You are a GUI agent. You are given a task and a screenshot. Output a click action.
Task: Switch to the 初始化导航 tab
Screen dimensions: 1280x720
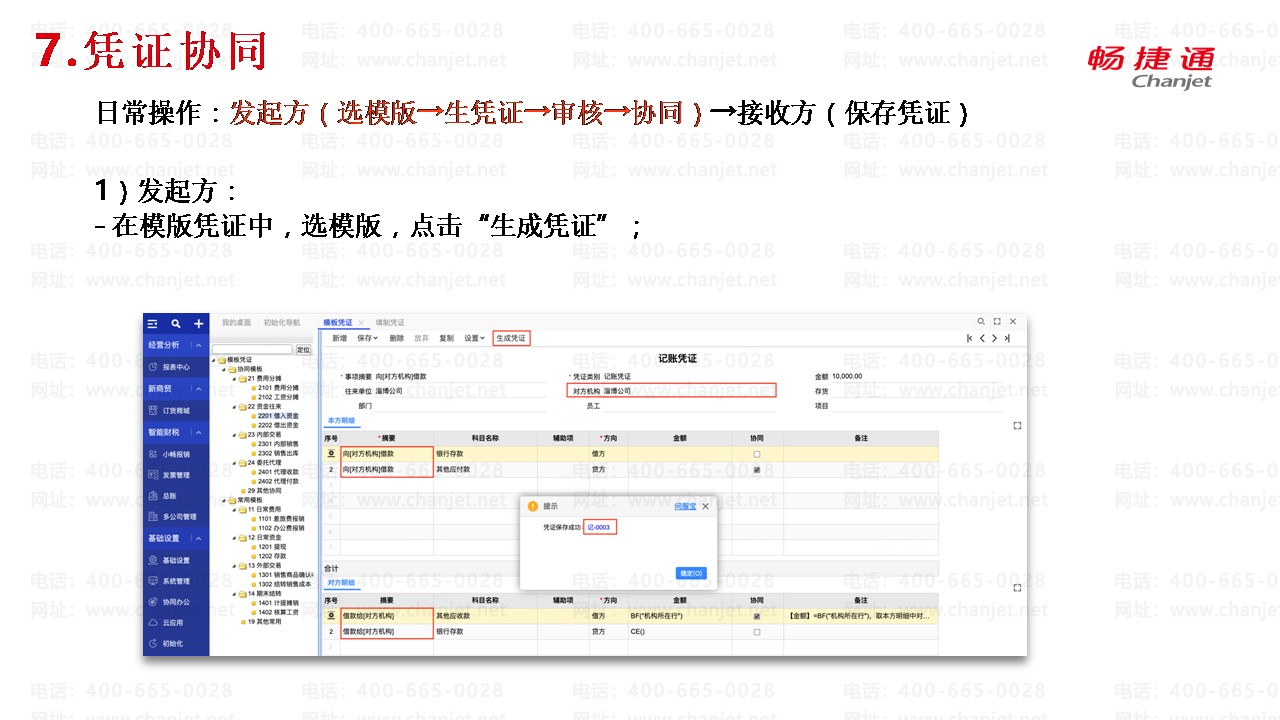tap(282, 323)
